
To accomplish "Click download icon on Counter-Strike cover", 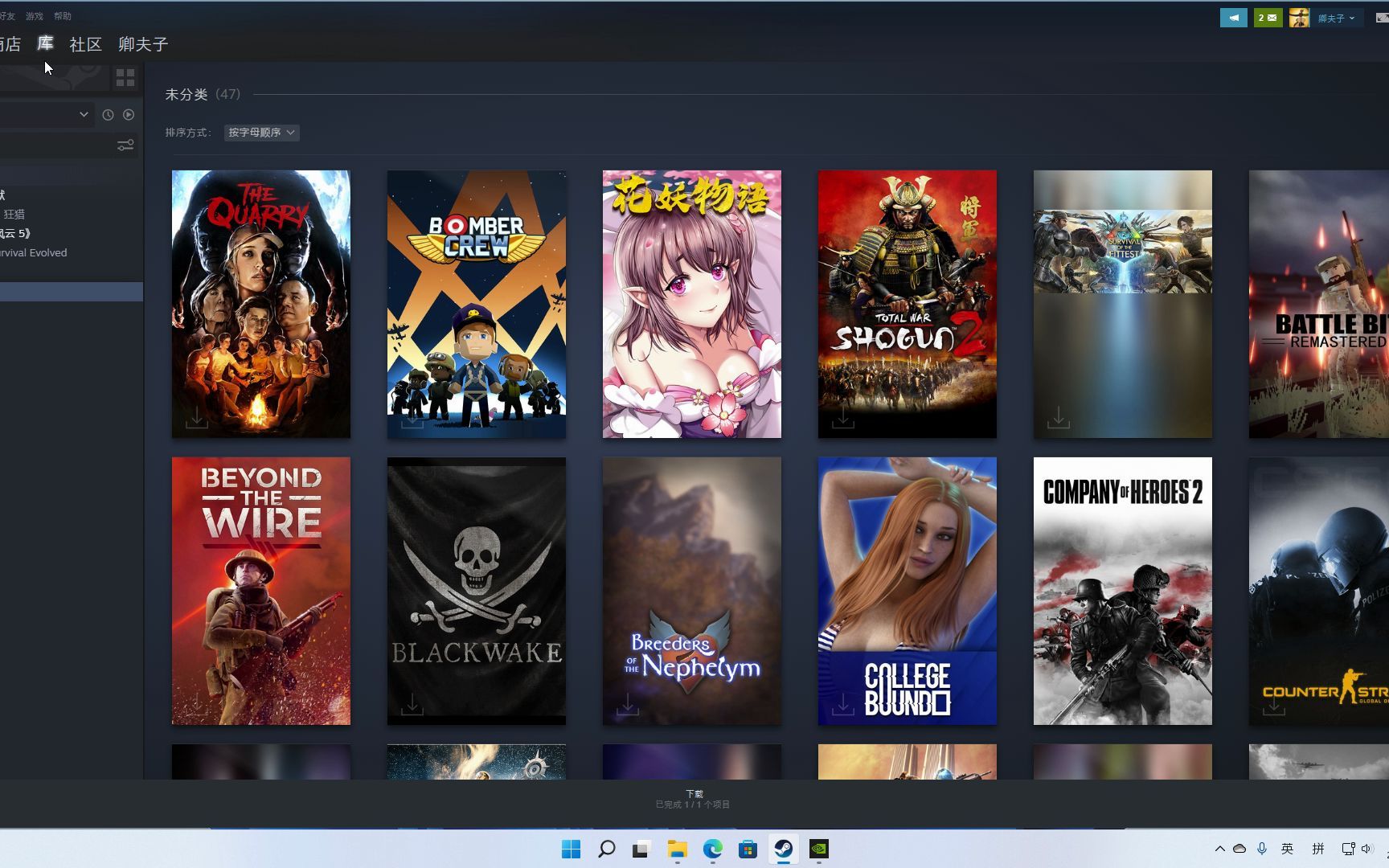I will (x=1274, y=705).
